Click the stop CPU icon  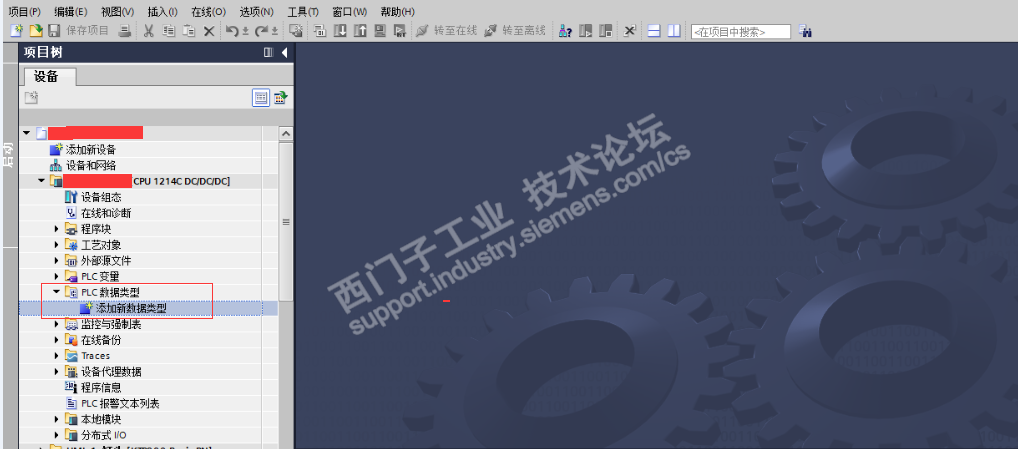(x=606, y=30)
